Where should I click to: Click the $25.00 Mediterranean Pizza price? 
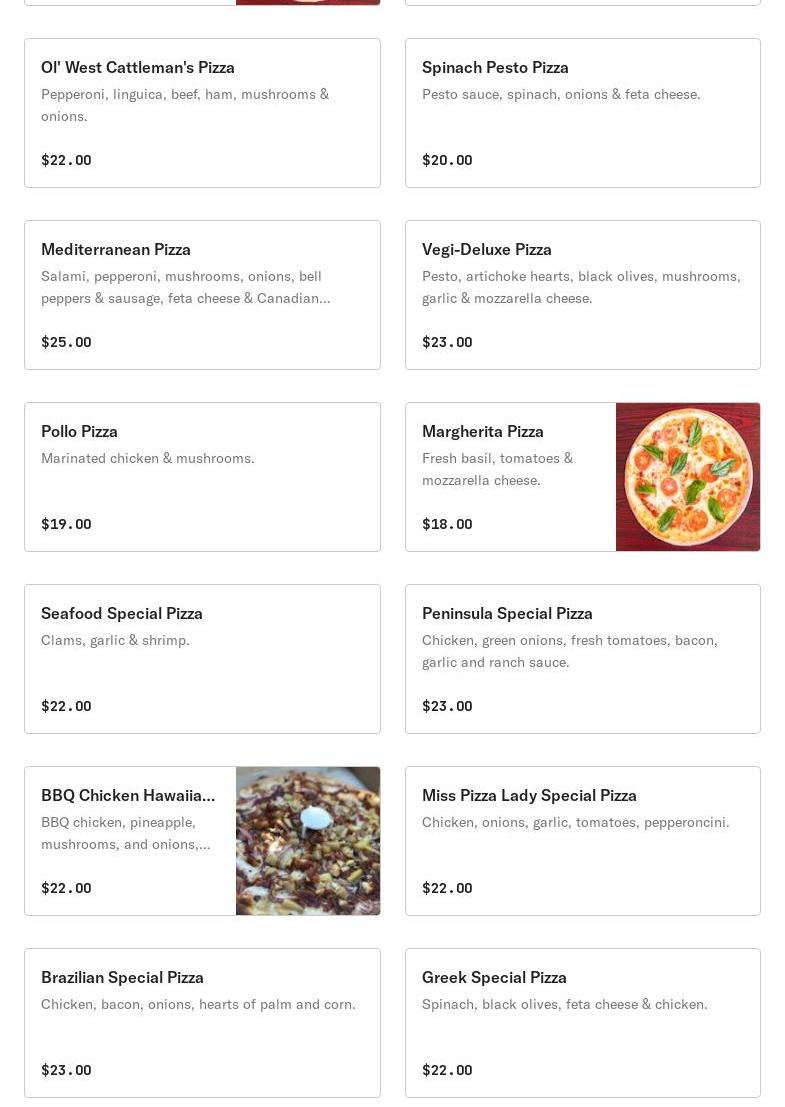pyautogui.click(x=66, y=342)
